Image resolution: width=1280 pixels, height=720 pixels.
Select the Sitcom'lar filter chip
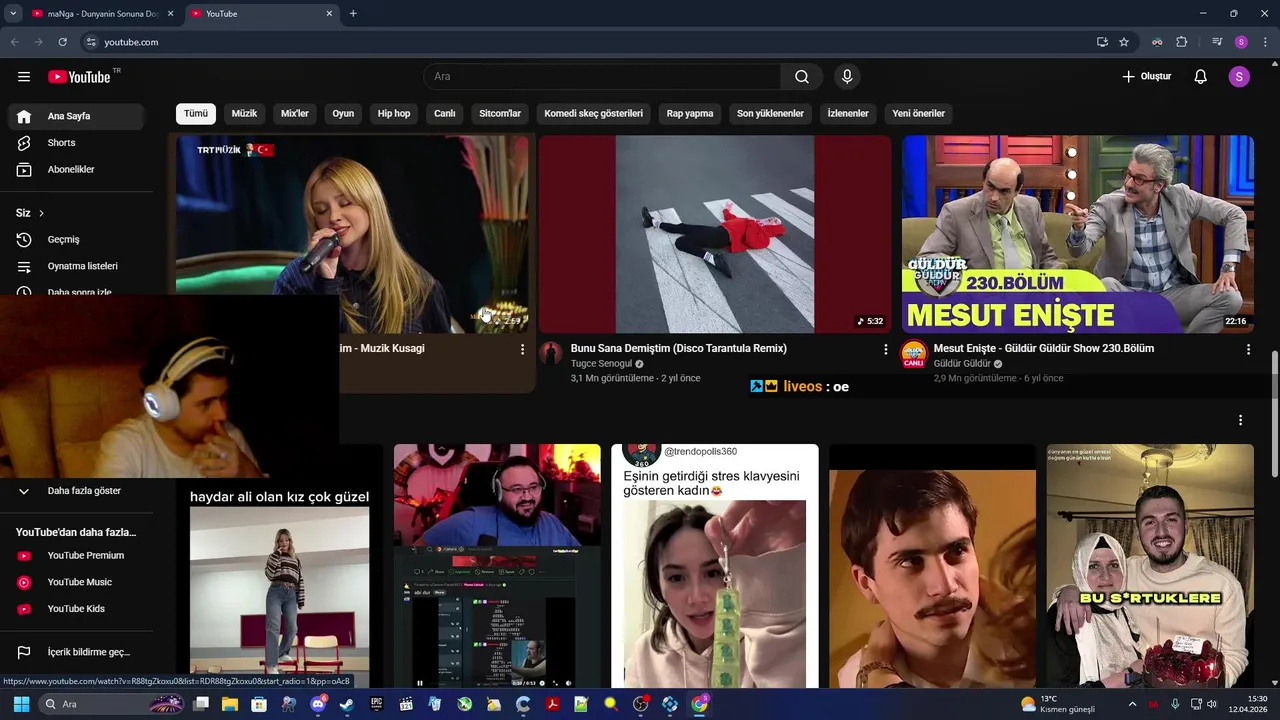click(500, 114)
